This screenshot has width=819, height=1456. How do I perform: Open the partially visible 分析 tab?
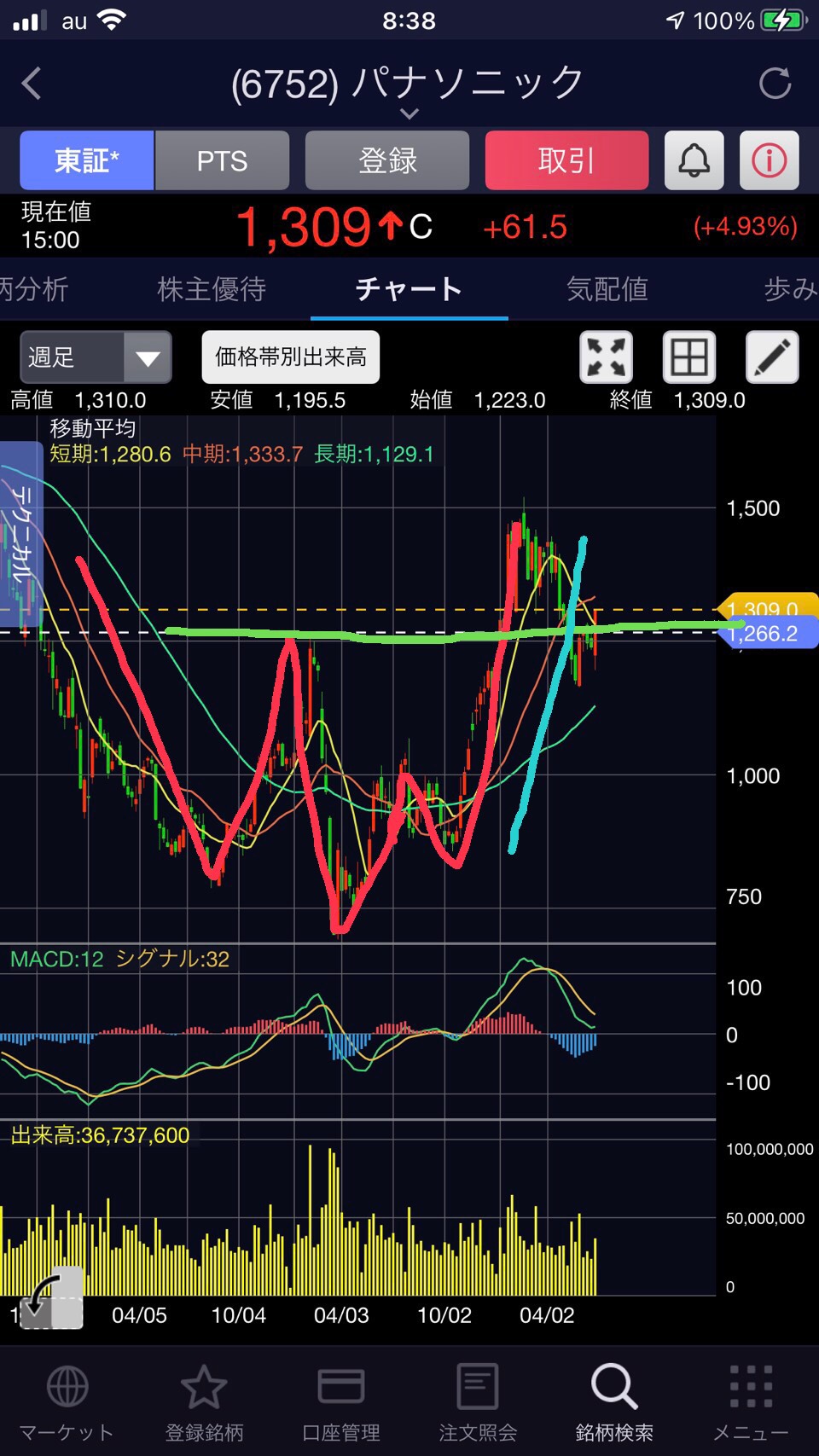point(34,289)
